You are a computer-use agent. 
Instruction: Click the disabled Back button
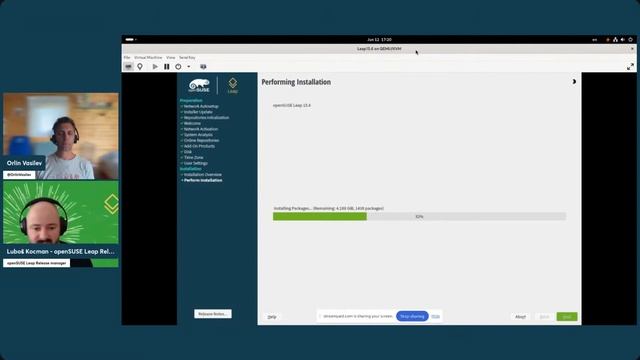[544, 317]
